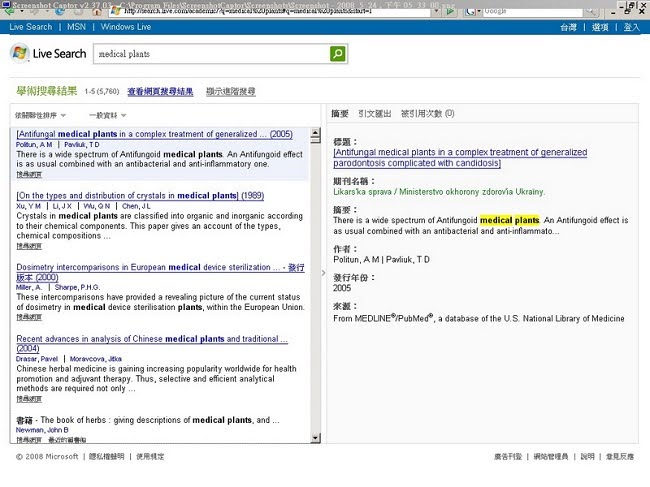This screenshot has width=650, height=487.
Task: Click author Xu, Y M
Action: click(29, 206)
